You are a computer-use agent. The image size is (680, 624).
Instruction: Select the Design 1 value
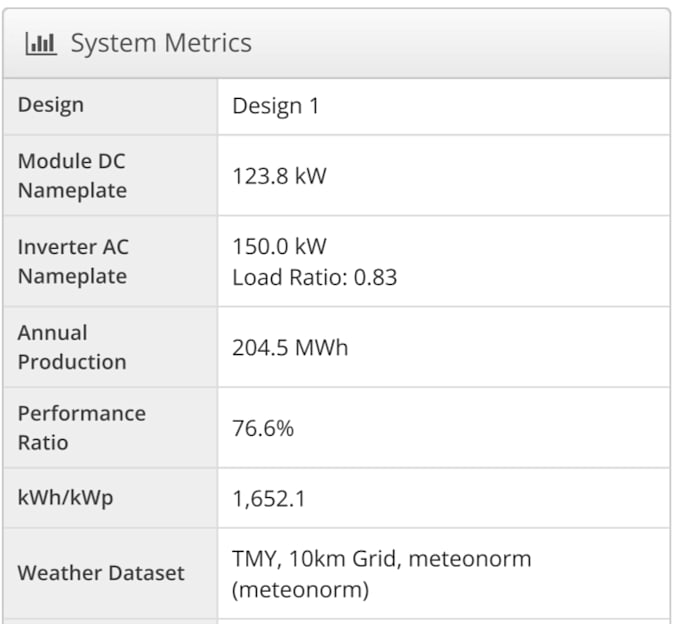pyautogui.click(x=276, y=106)
